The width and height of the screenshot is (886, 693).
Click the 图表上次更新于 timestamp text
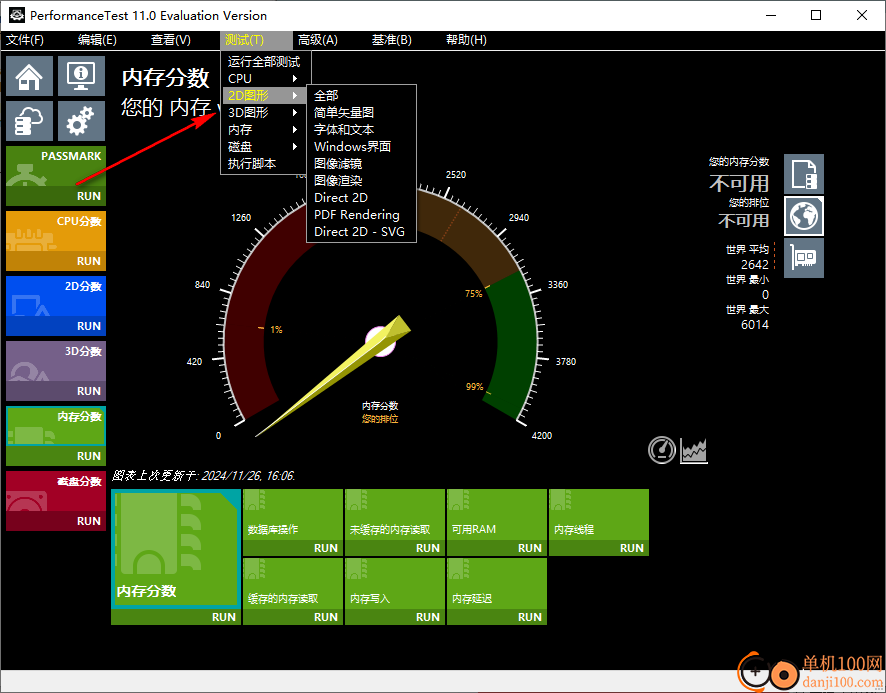(203, 475)
